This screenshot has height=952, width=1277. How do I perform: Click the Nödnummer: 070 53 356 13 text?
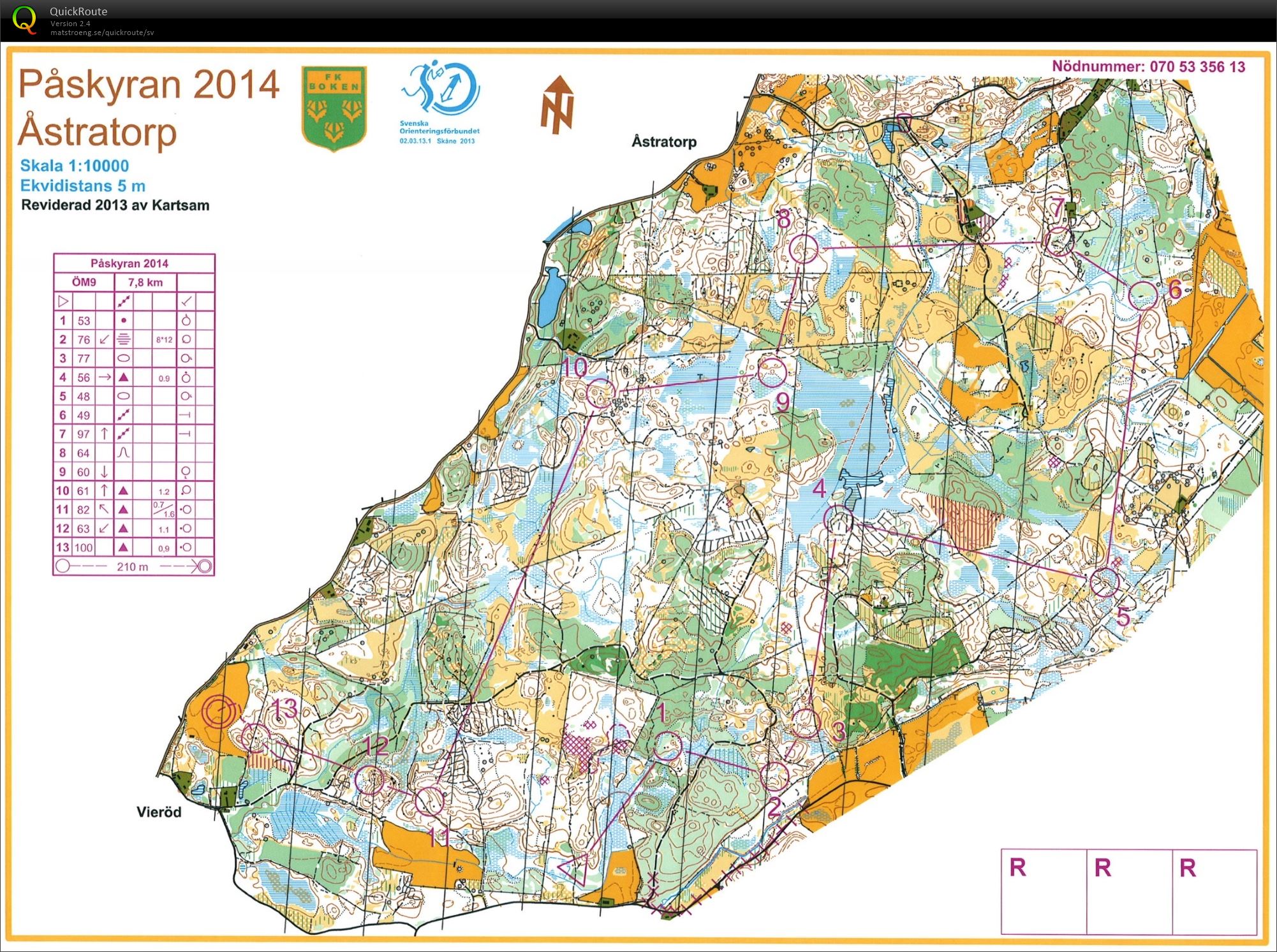coord(1148,66)
